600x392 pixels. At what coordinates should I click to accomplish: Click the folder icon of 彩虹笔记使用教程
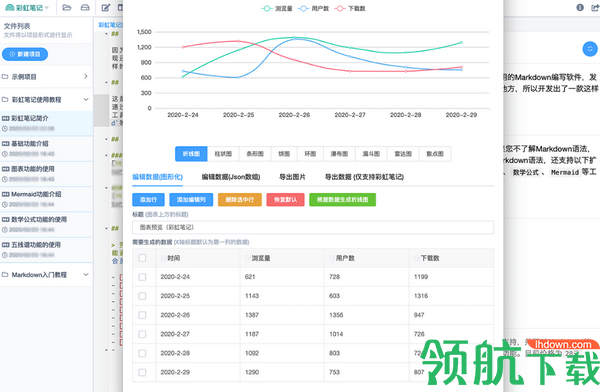coord(5,100)
